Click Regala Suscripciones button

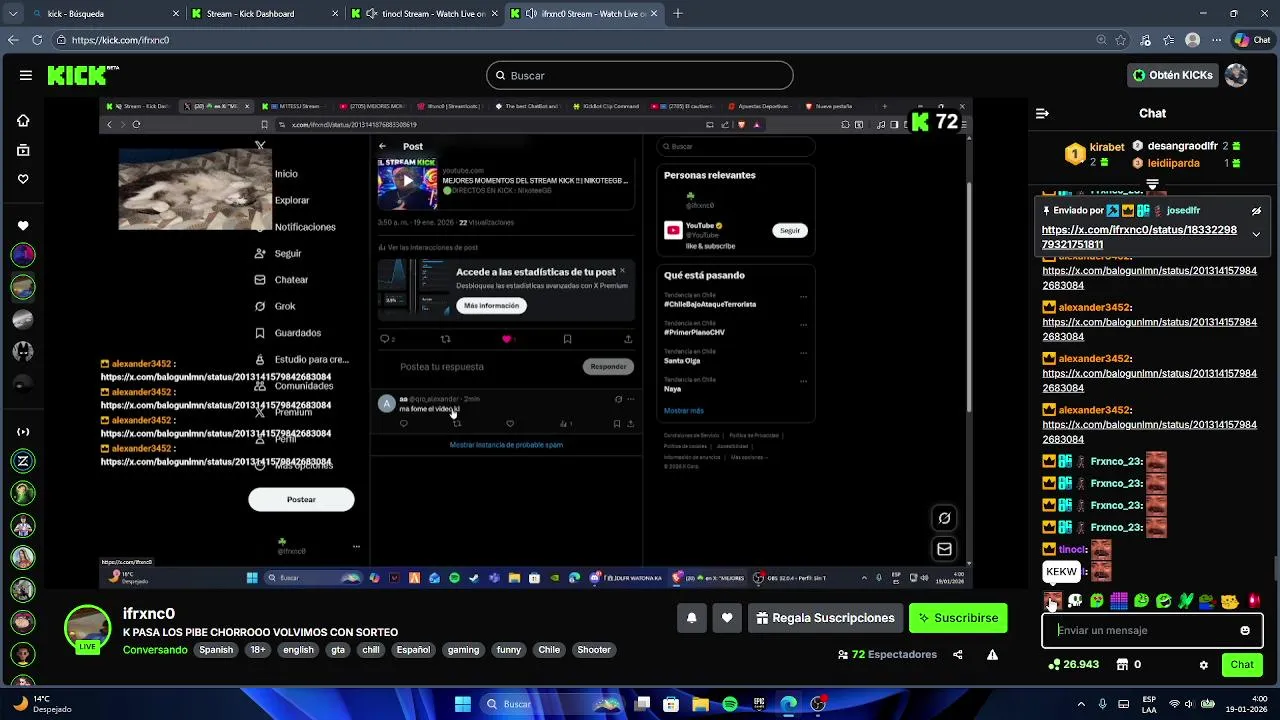tap(825, 618)
